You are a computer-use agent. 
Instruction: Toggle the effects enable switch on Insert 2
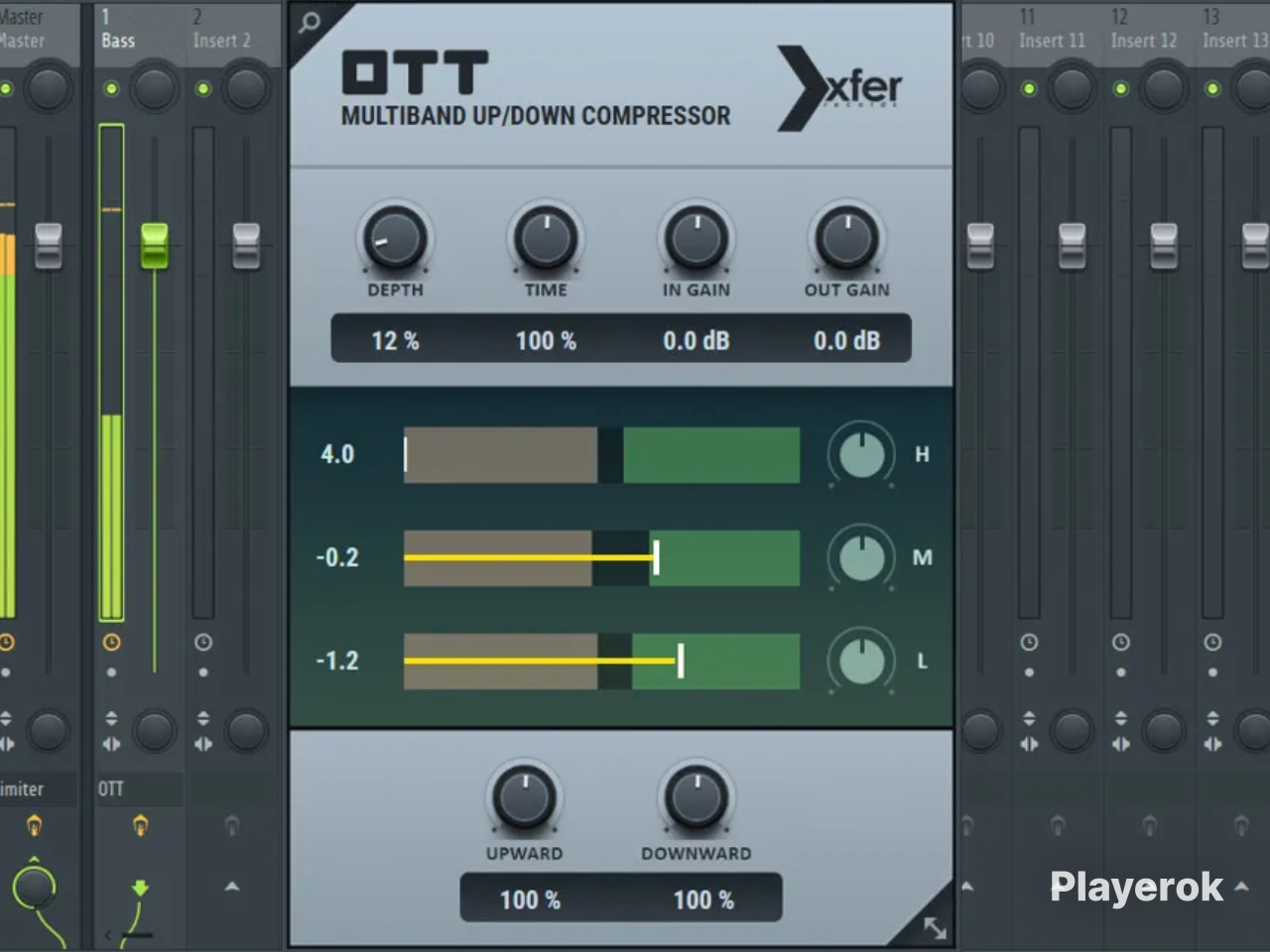tap(232, 825)
